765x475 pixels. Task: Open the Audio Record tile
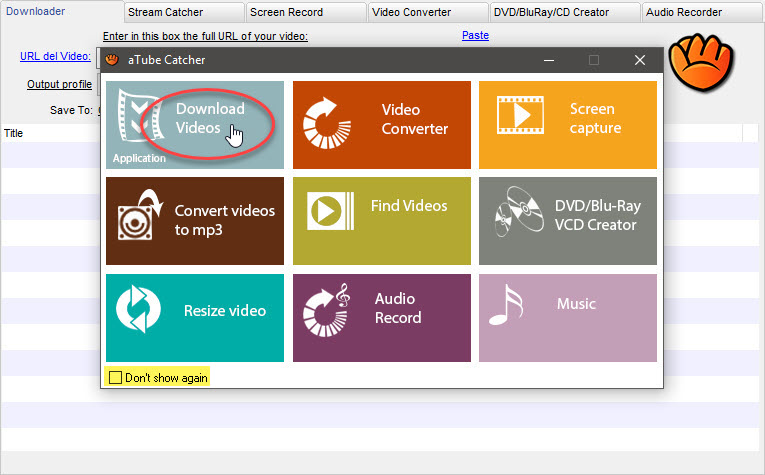tap(382, 318)
